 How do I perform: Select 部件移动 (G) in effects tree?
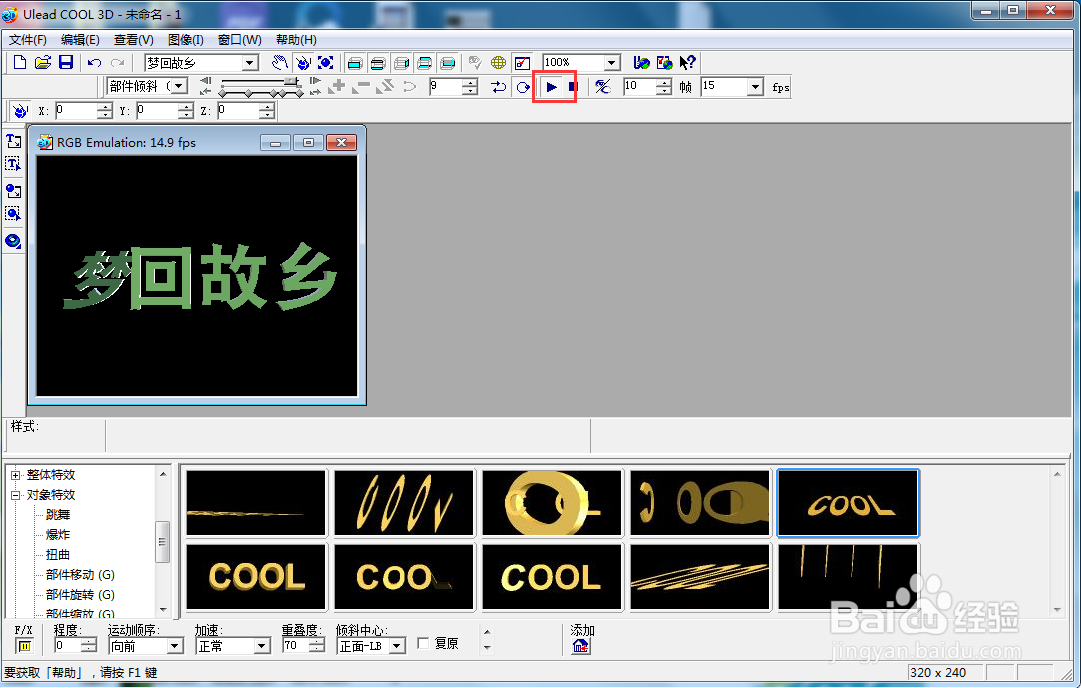click(x=80, y=575)
